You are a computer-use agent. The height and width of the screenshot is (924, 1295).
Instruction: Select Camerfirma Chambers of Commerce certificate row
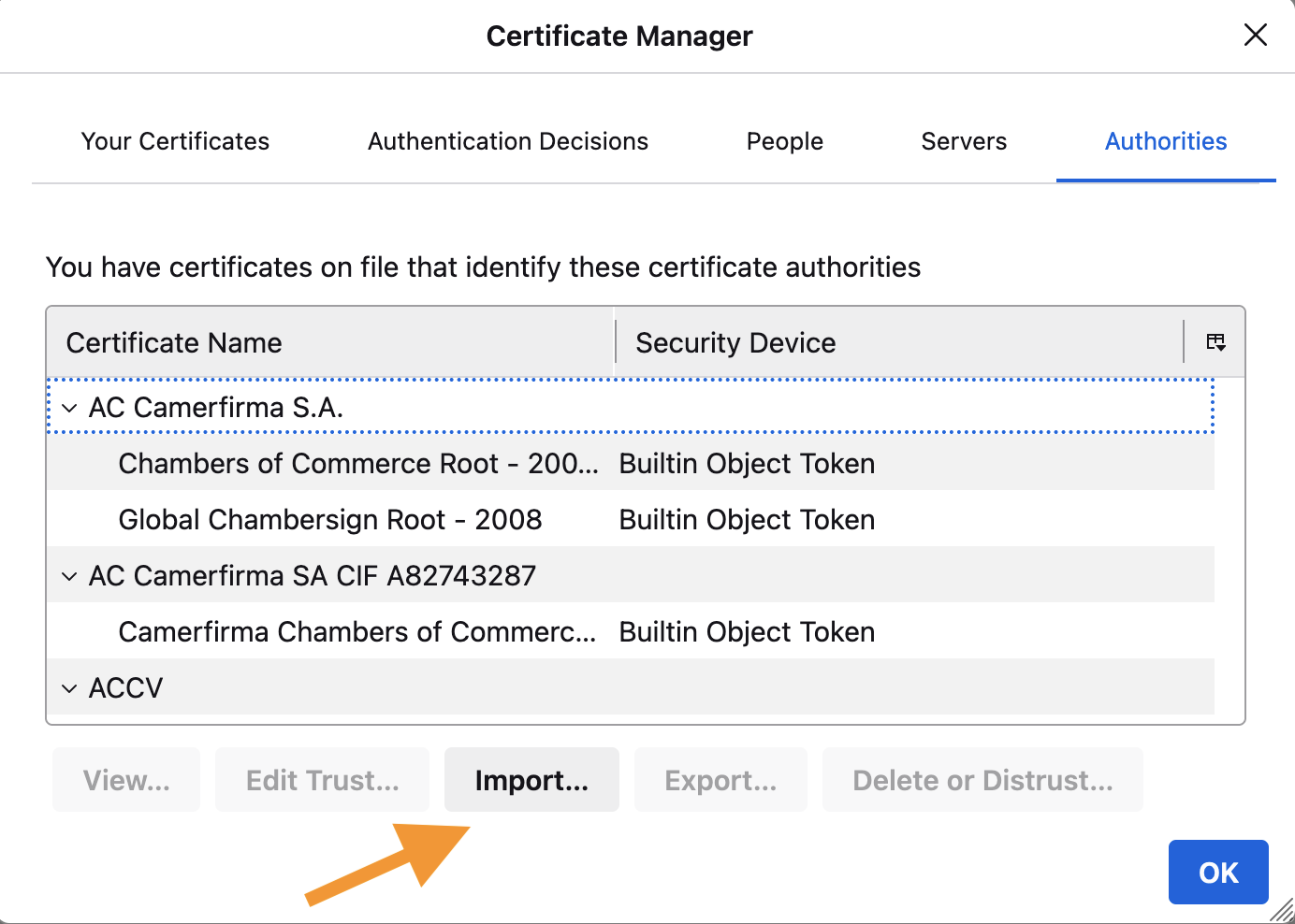pyautogui.click(x=356, y=632)
